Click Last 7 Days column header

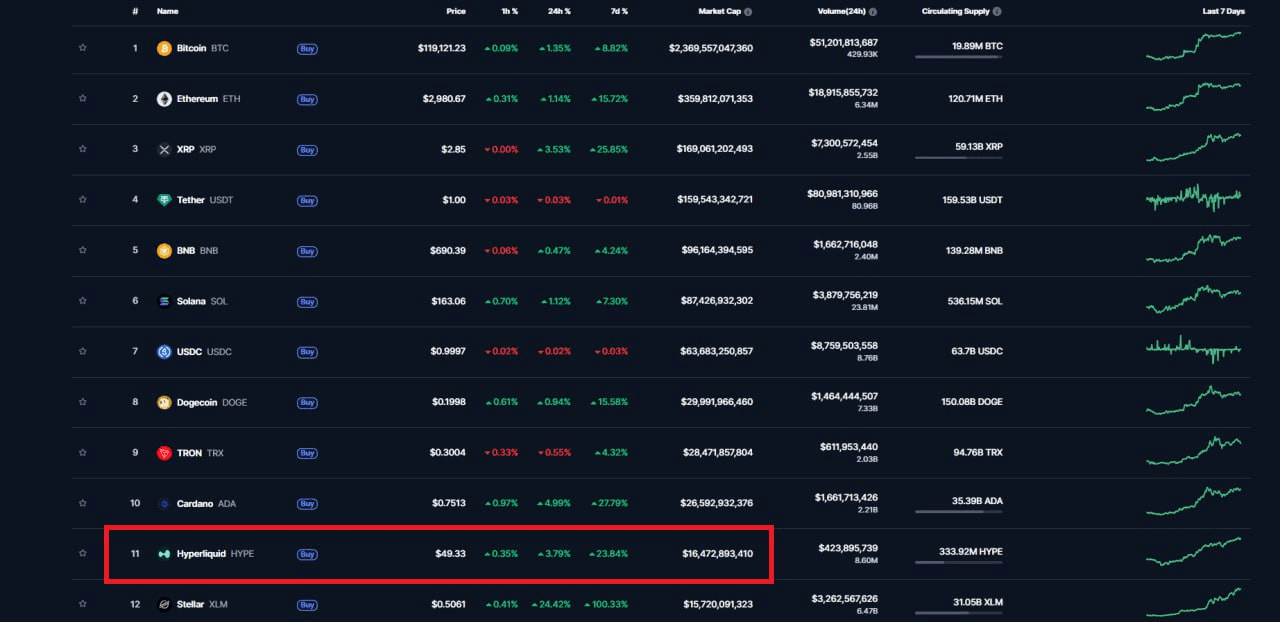pos(1223,12)
